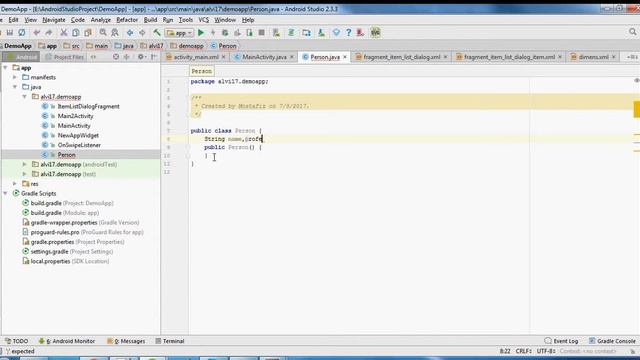
Task: Click the Apply Changes lightning icon
Action: pos(213,32)
